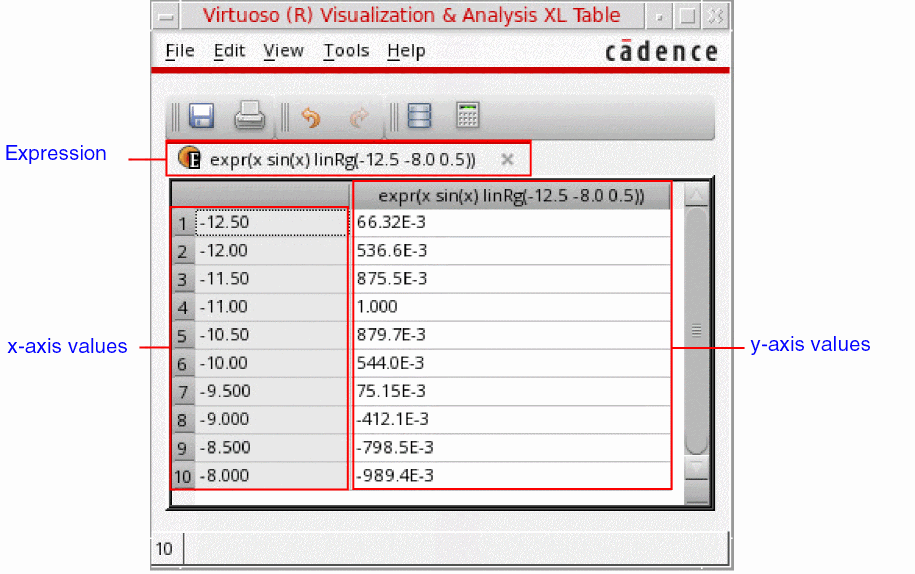Click the scrollbar down arrow
Screen dimensions: 915x574
pyautogui.click(x=696, y=467)
